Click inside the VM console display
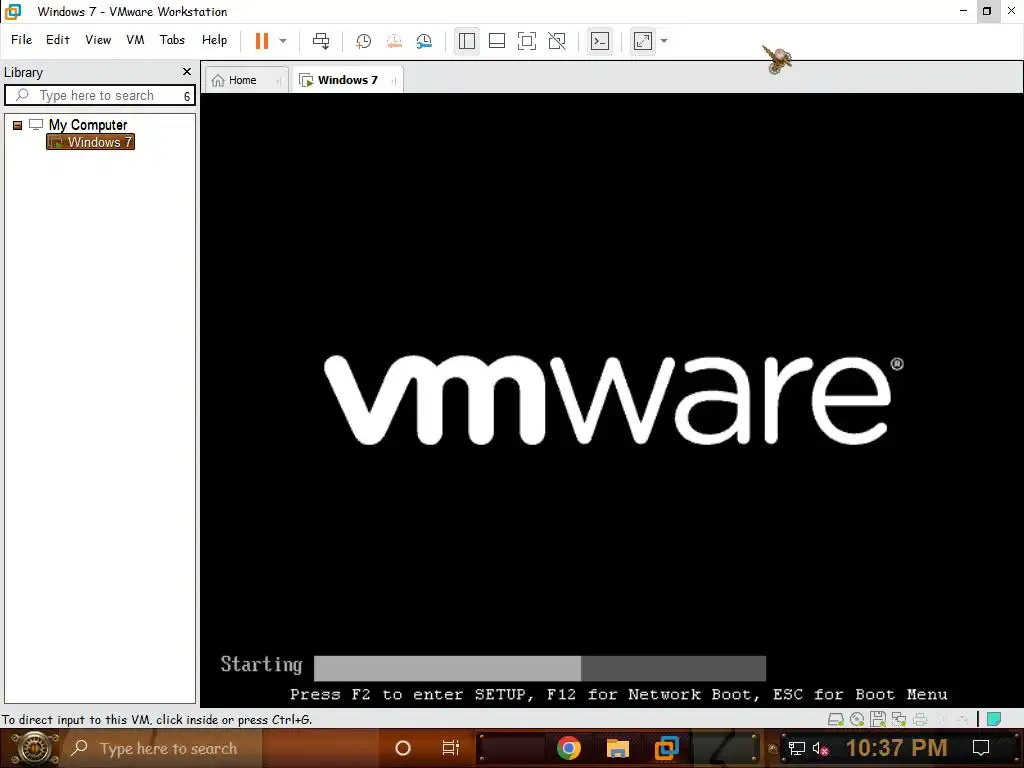Screen dimensions: 1024x768 [611, 400]
